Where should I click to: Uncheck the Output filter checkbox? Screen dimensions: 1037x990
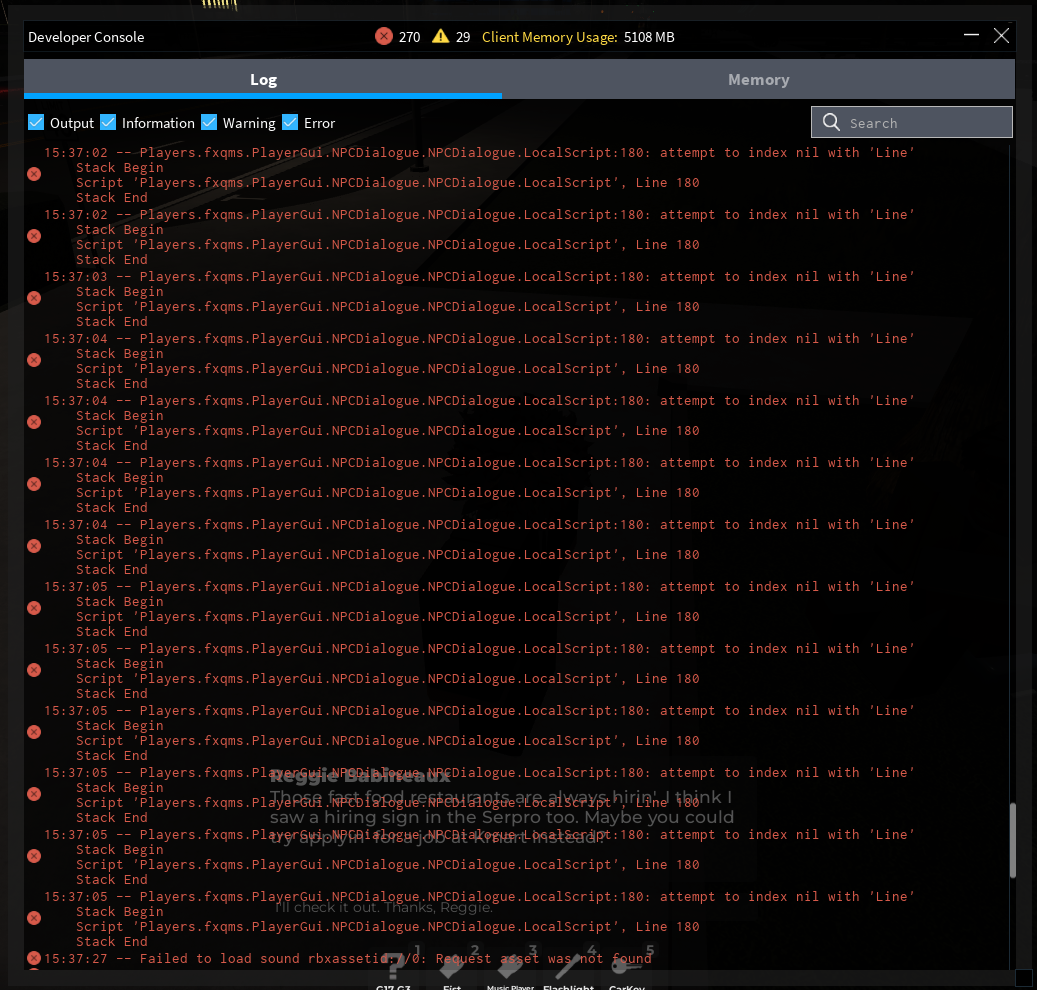click(x=37, y=123)
